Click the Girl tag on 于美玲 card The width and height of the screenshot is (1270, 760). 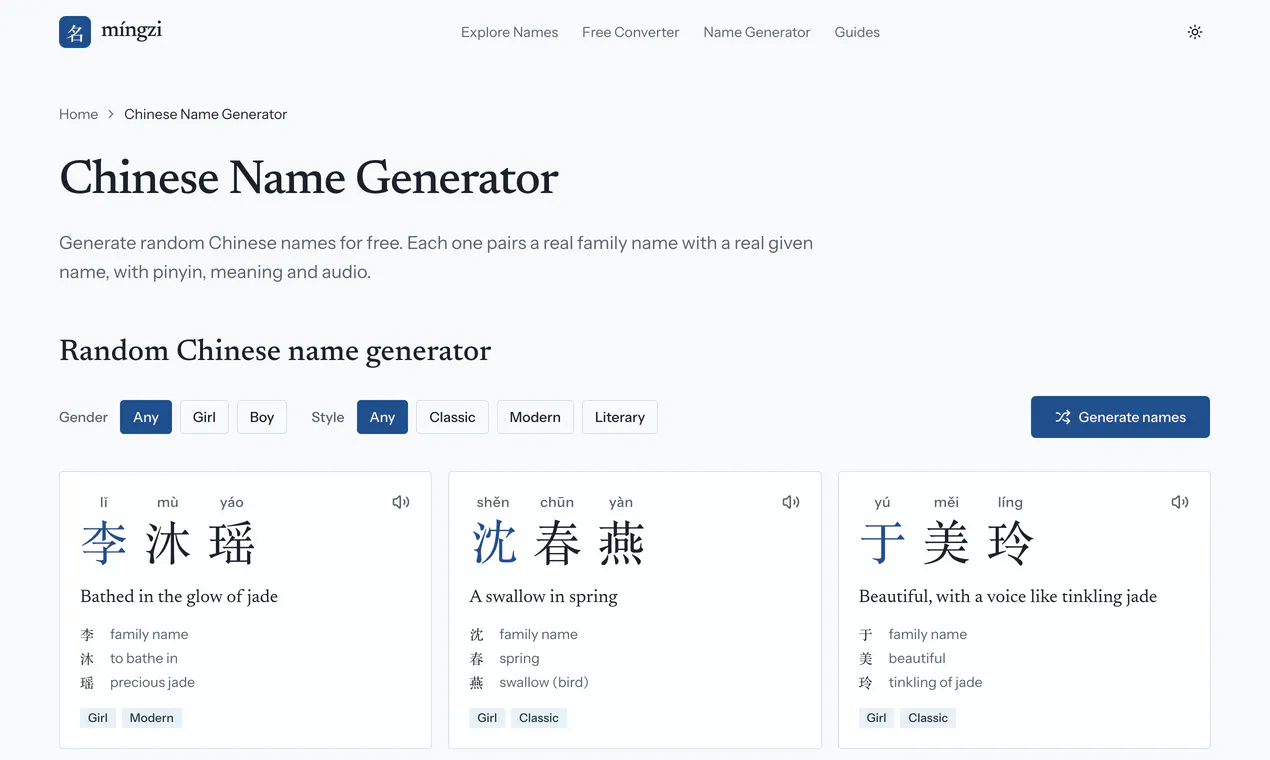point(877,718)
